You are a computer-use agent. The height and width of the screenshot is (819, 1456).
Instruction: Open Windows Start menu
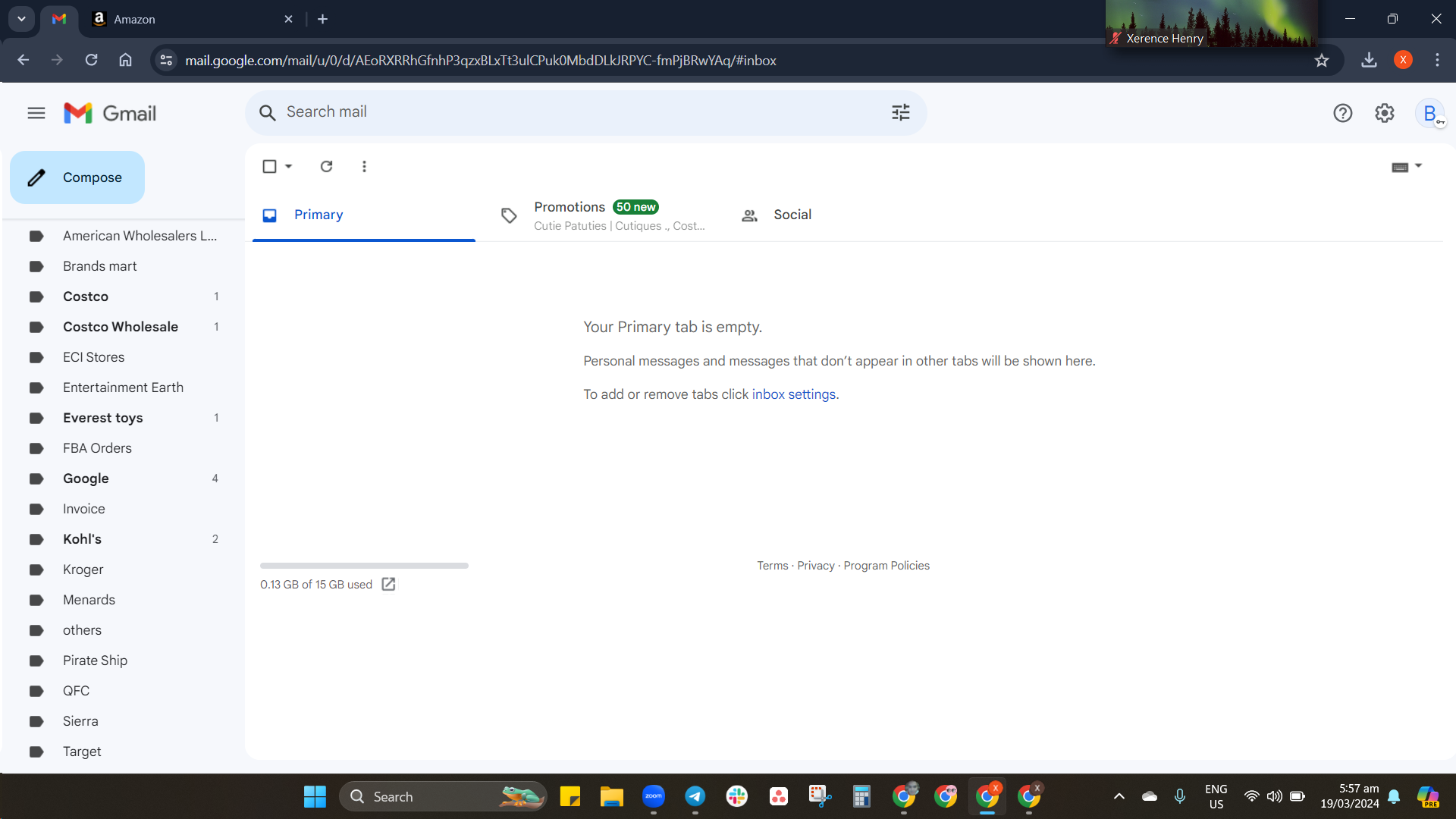(315, 796)
